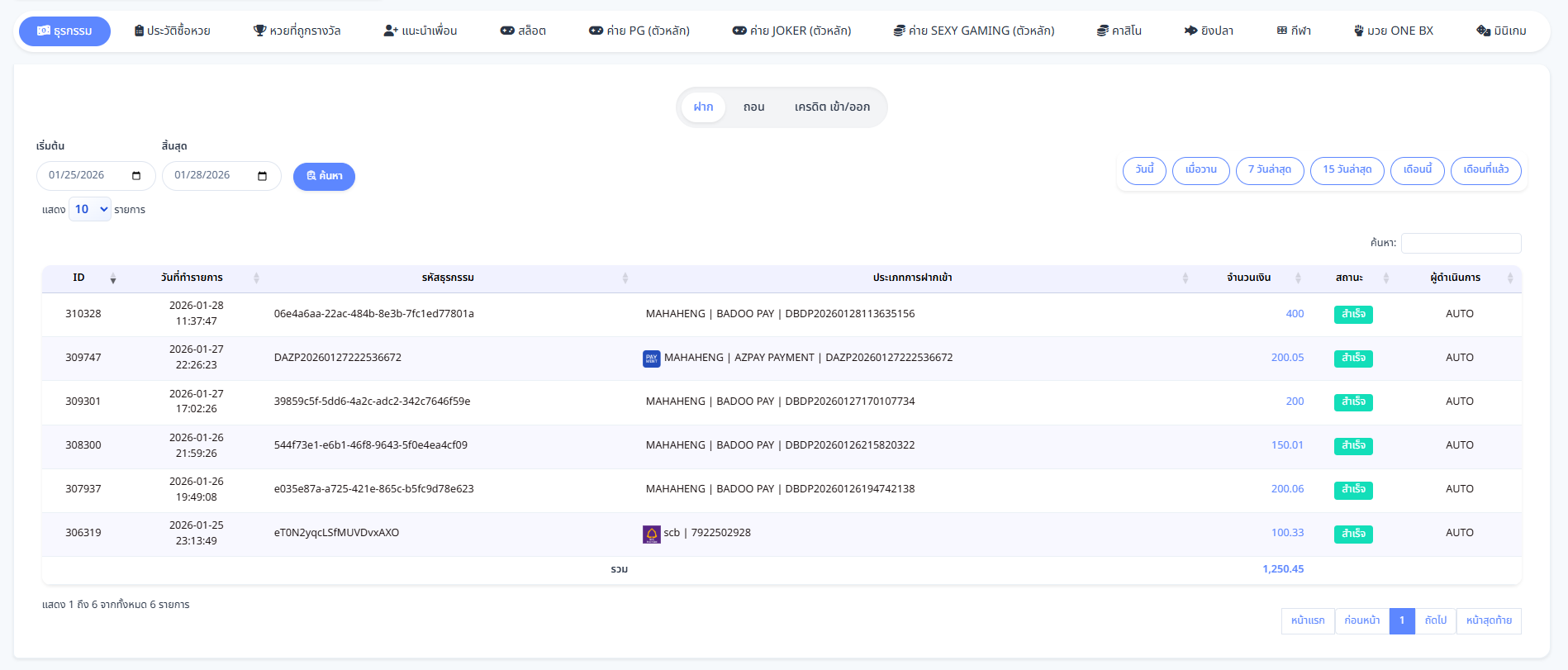1568x670 pixels.
Task: Sort by จำนวนเงิน amount column arrows
Action: coord(1298,278)
